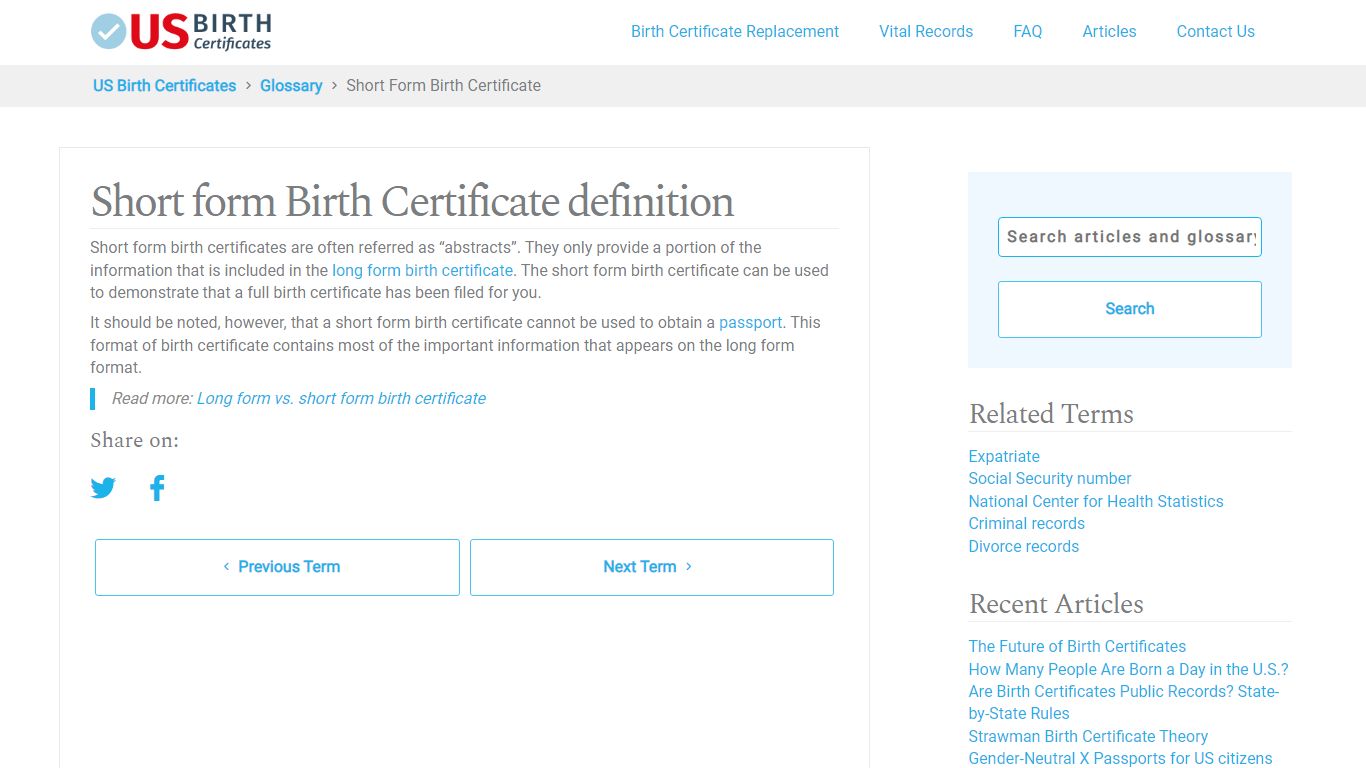Read Strawman Birth Certificate Theory article
The image size is (1366, 768).
1088,736
